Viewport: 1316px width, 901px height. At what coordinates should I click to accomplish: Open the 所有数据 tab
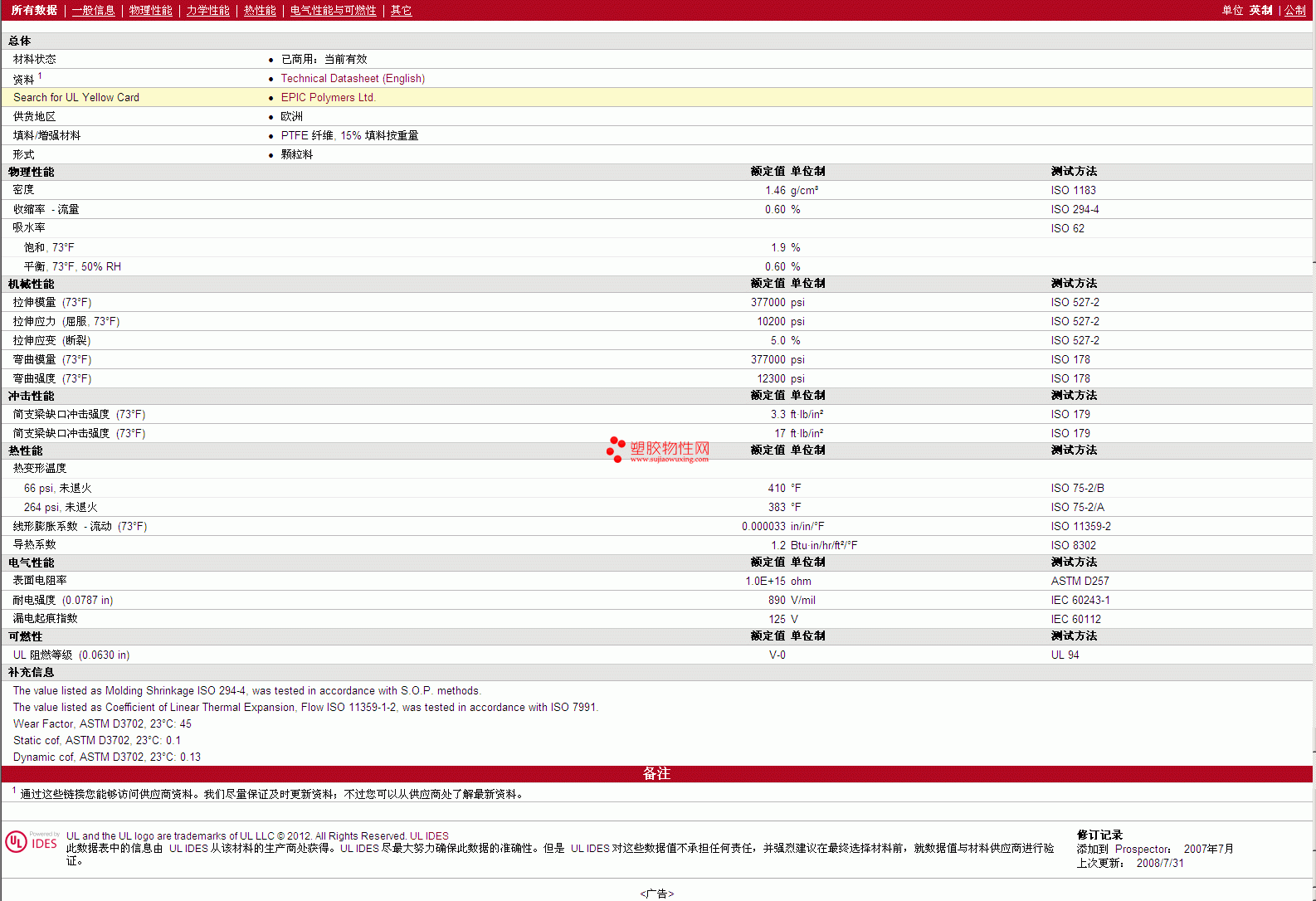(34, 10)
